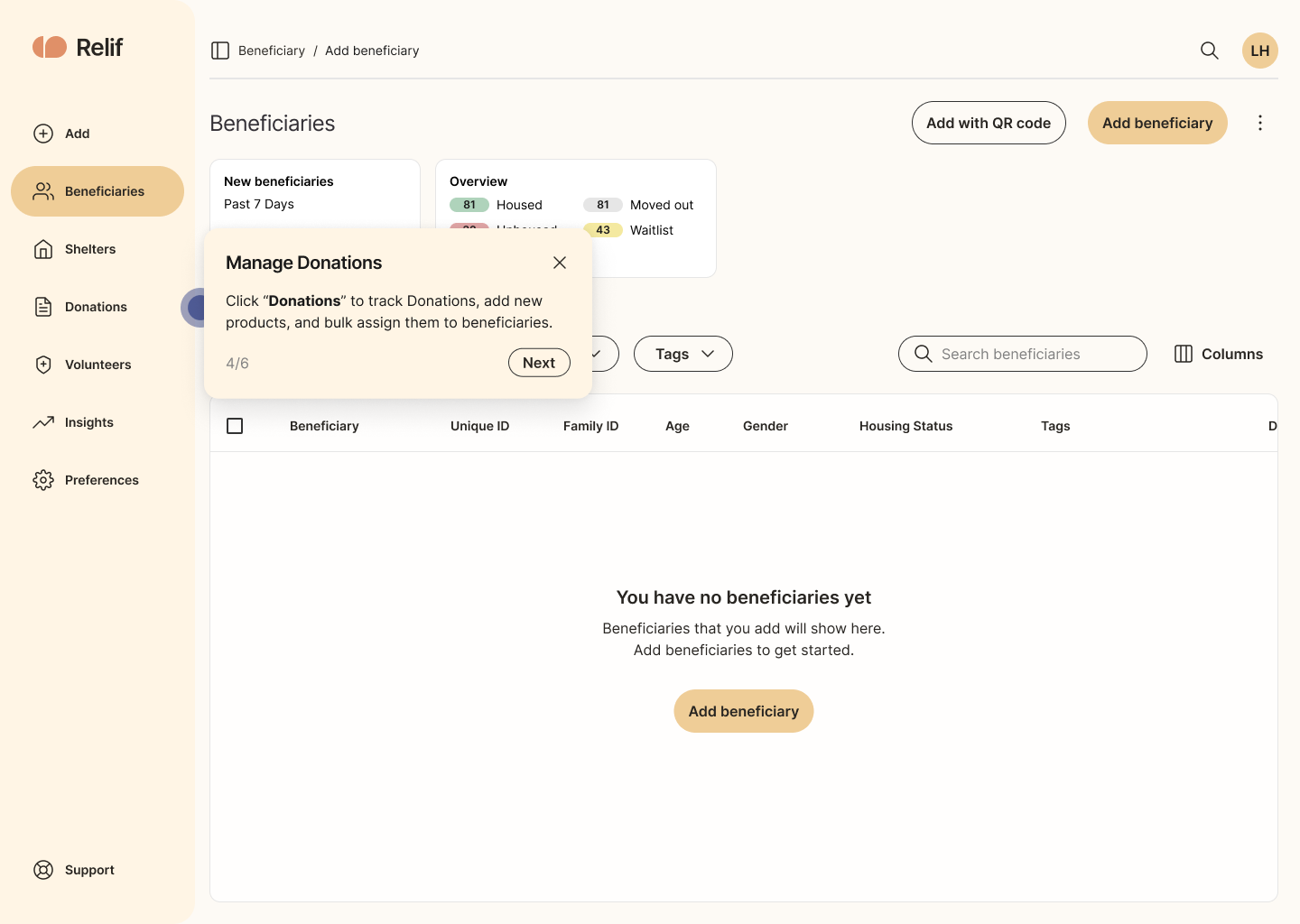Toggle the sidebar panel icon
This screenshot has width=1300, height=924.
[x=220, y=51]
